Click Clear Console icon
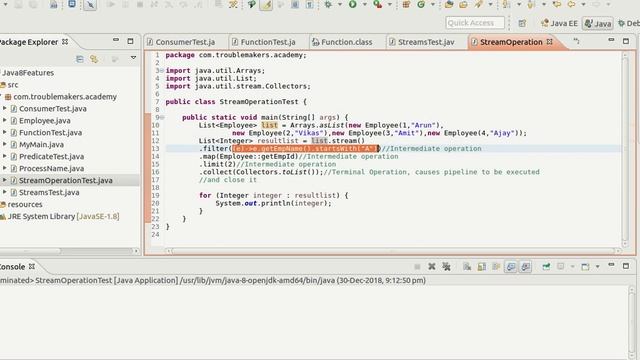 [x=467, y=267]
